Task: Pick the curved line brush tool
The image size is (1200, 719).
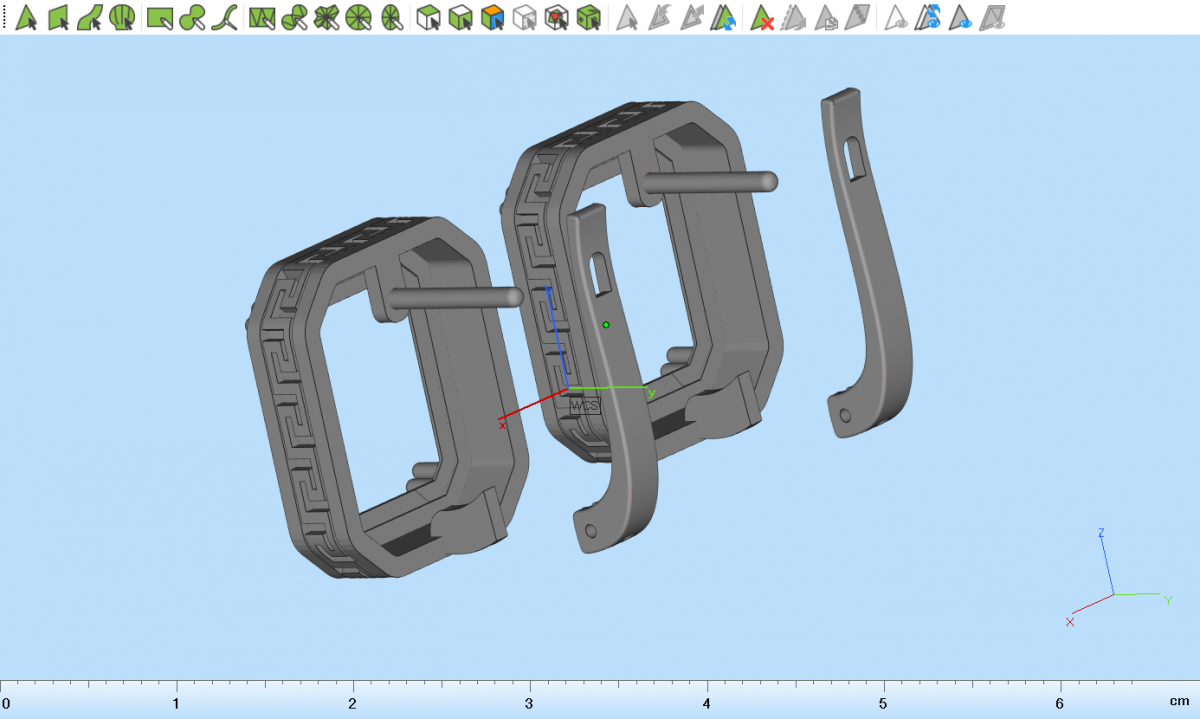Action: coord(228,17)
